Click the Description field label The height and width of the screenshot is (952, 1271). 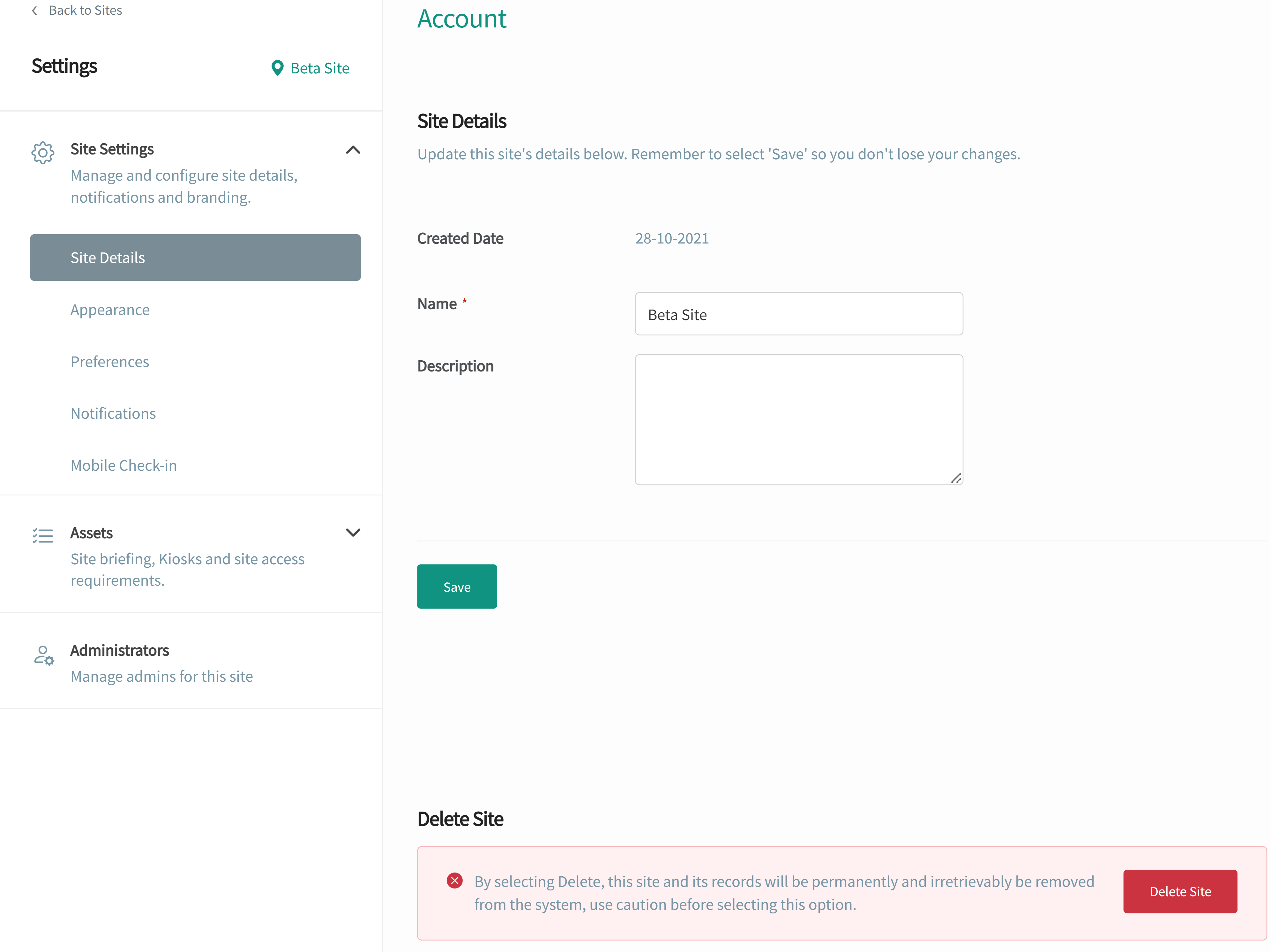coord(455,366)
